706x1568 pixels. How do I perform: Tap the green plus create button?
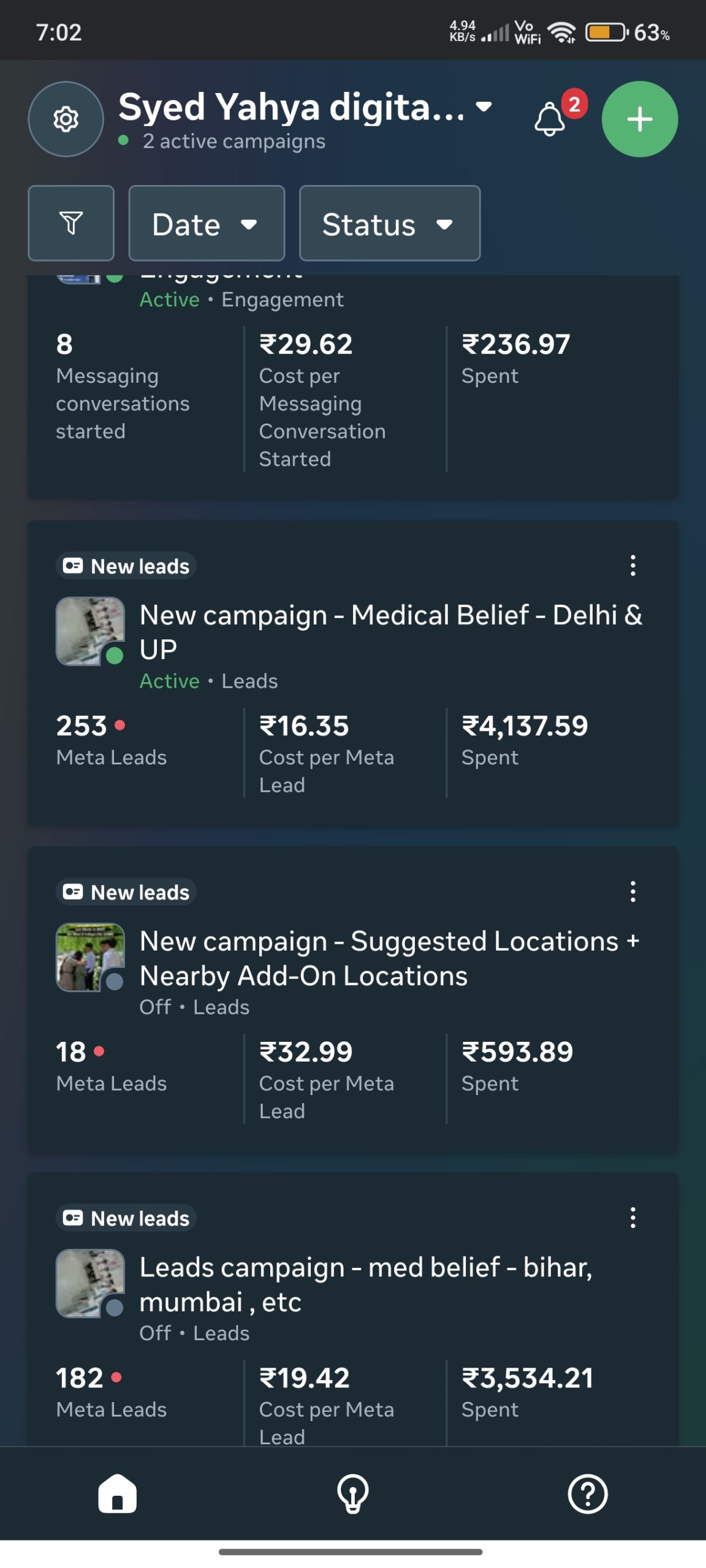point(639,119)
